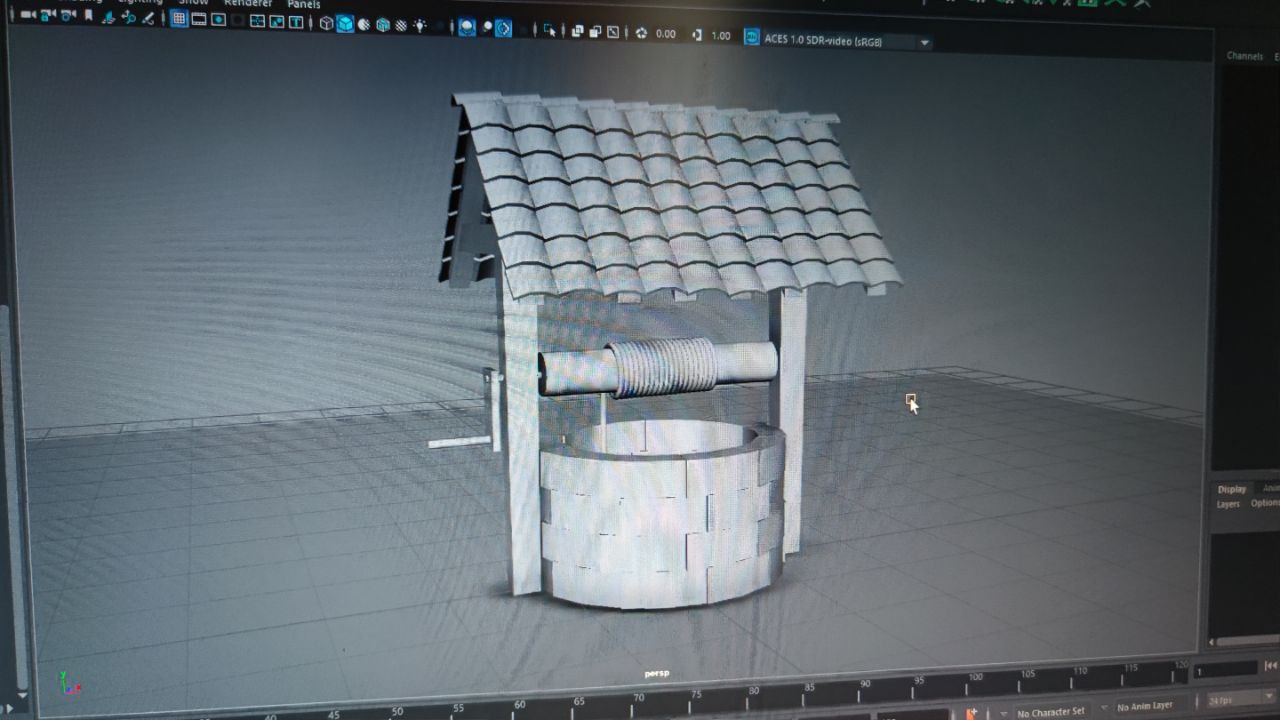Viewport: 1280px width, 720px height.
Task: Toggle the X-ray icon
Action: click(577, 31)
